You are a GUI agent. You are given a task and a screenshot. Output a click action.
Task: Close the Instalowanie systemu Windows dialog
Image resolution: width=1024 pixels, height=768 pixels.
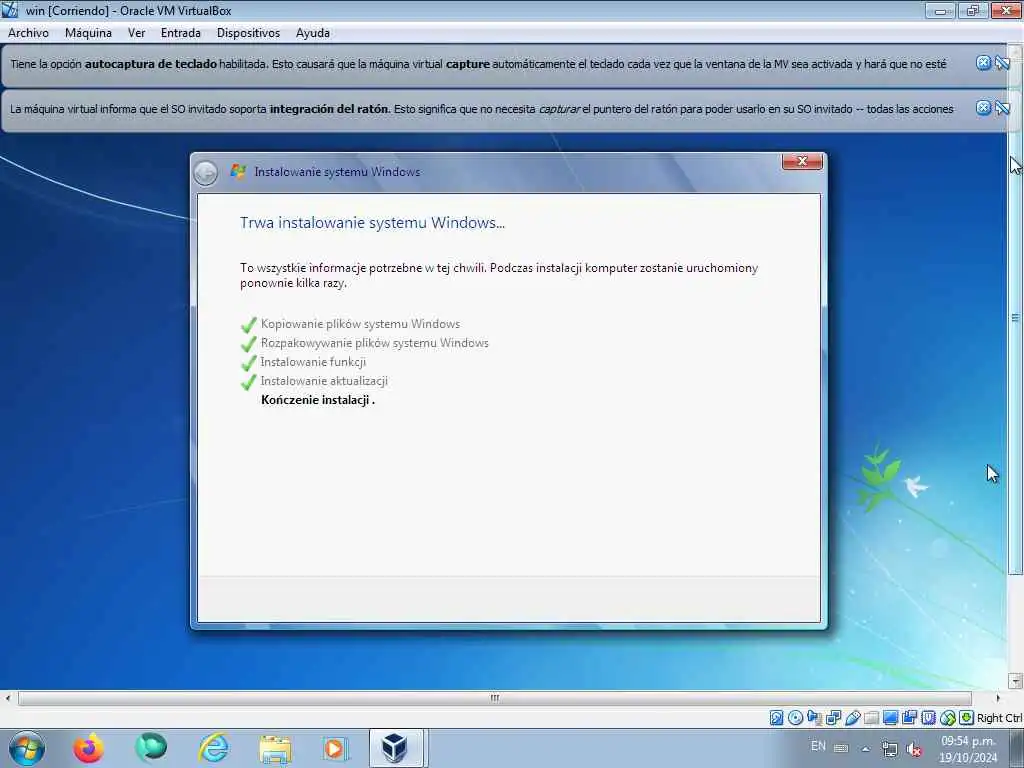pyautogui.click(x=803, y=161)
